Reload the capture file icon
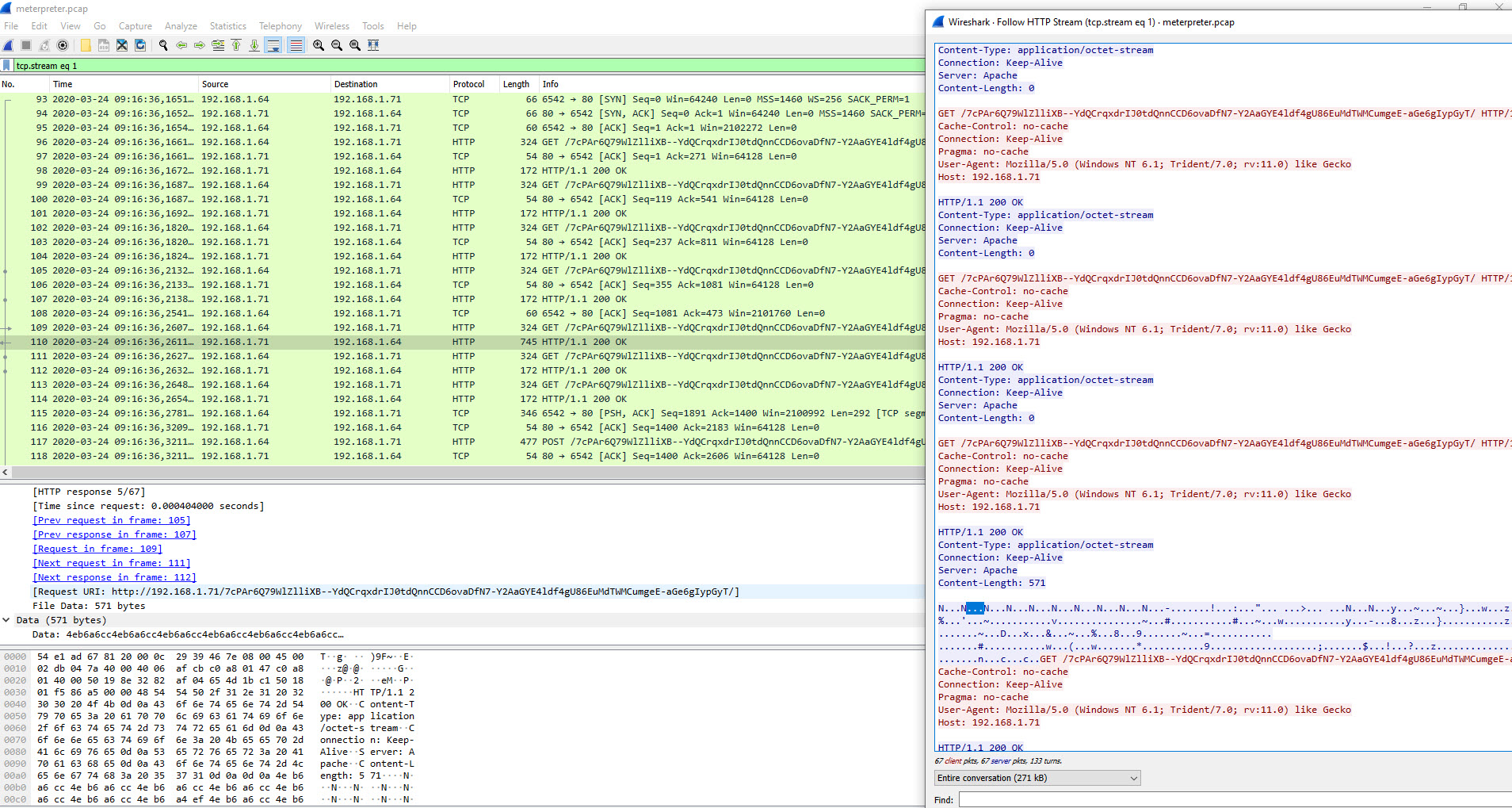The image size is (1512, 808). [x=140, y=45]
